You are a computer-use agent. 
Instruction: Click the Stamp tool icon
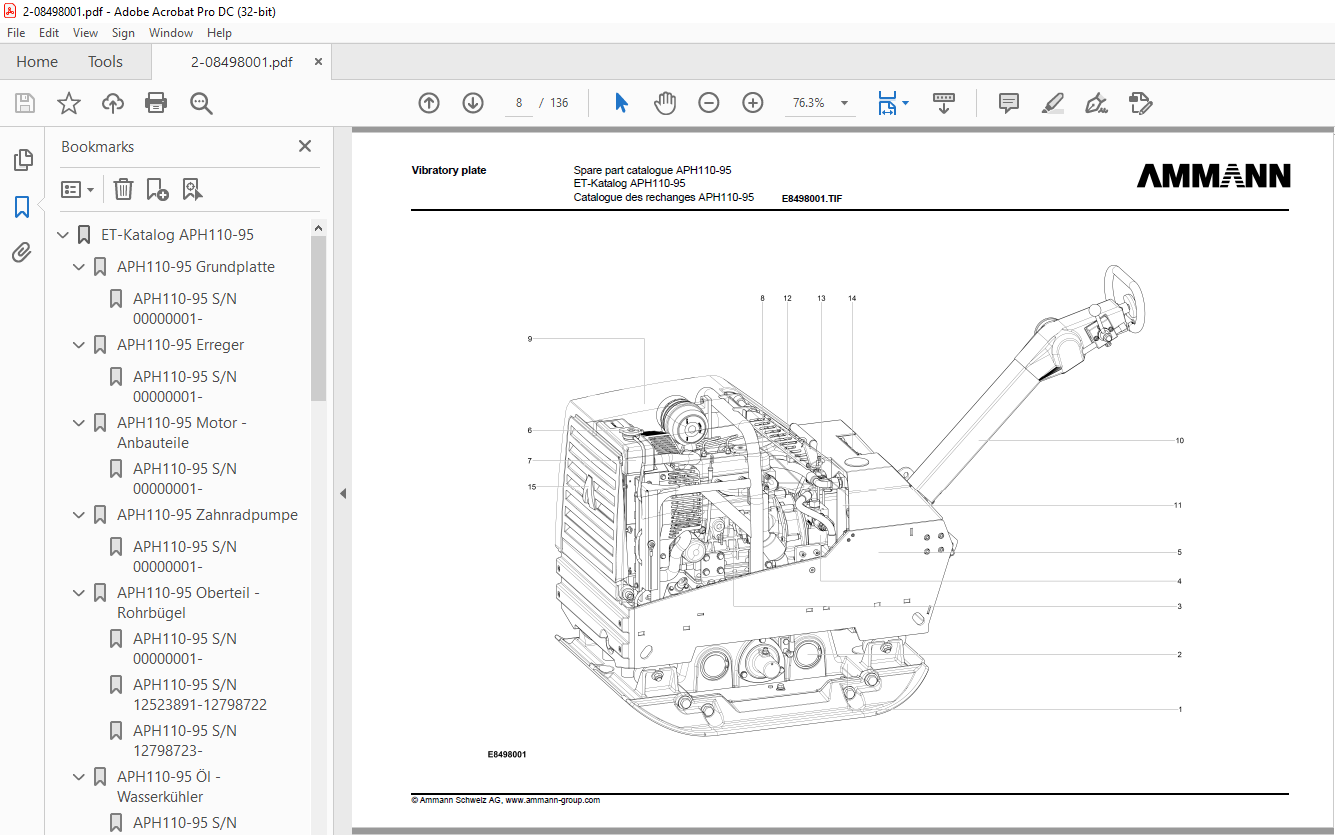point(1140,103)
